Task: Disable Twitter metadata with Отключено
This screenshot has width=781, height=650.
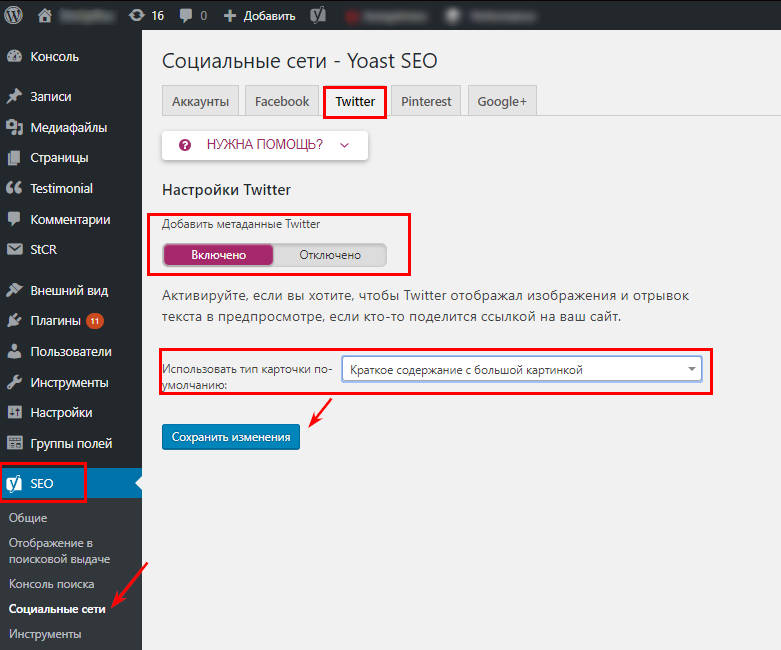Action: 330,255
